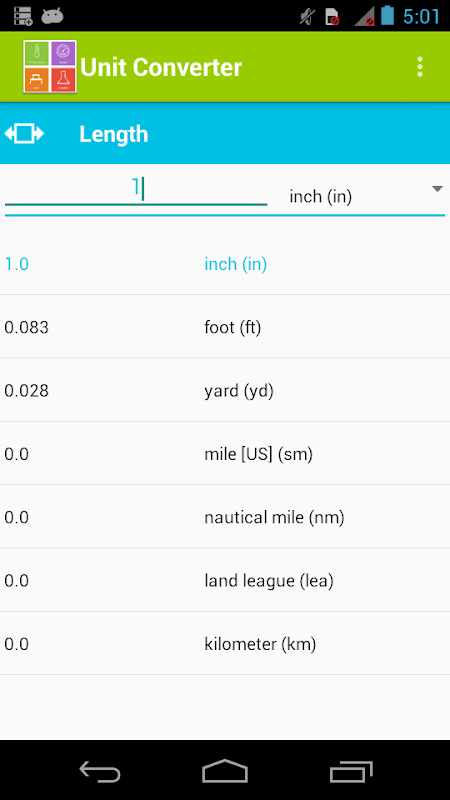The image size is (450, 800).
Task: Tap the Length double-arrow category icon
Action: pyautogui.click(x=24, y=134)
